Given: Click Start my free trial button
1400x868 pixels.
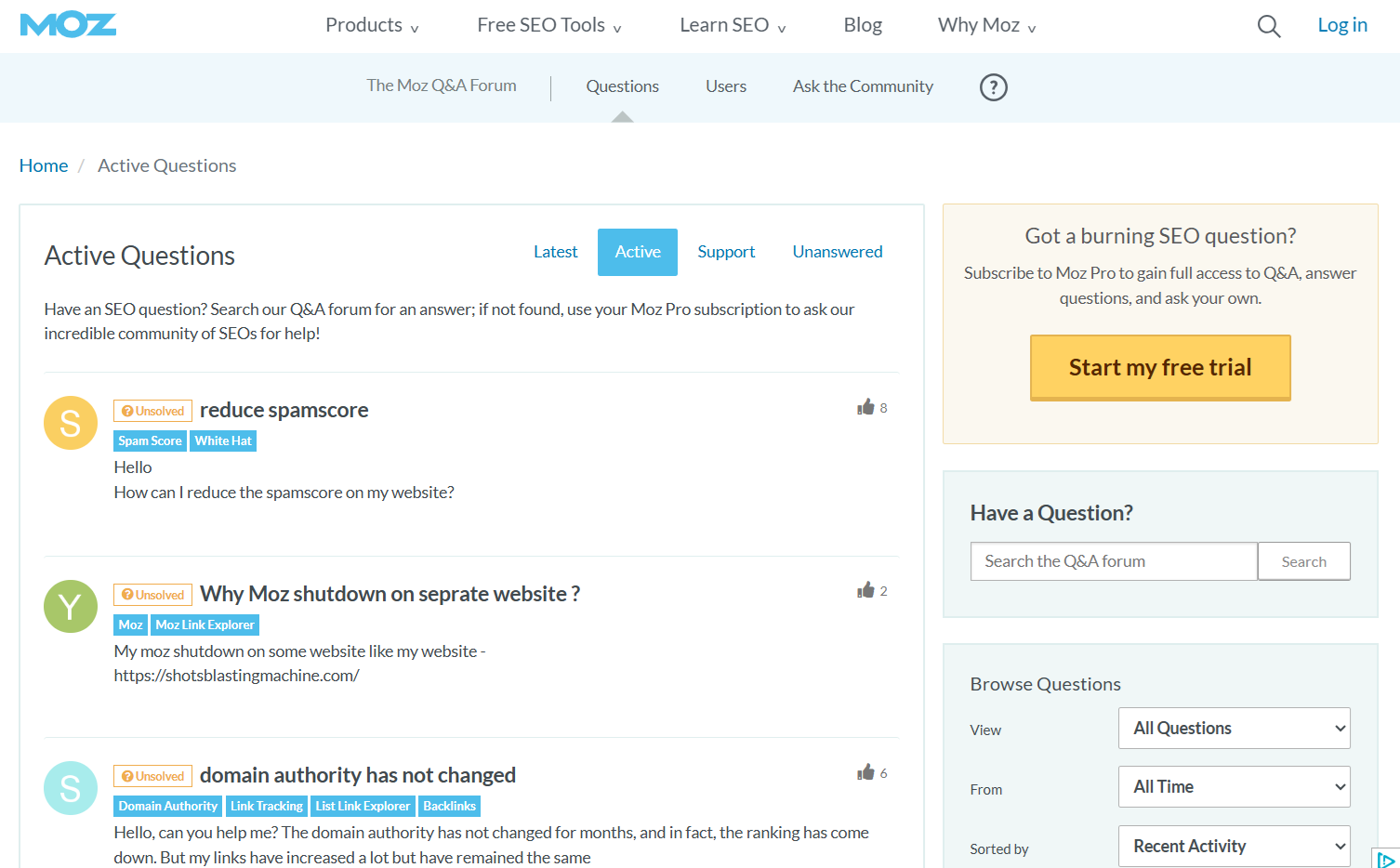Looking at the screenshot, I should [1160, 368].
